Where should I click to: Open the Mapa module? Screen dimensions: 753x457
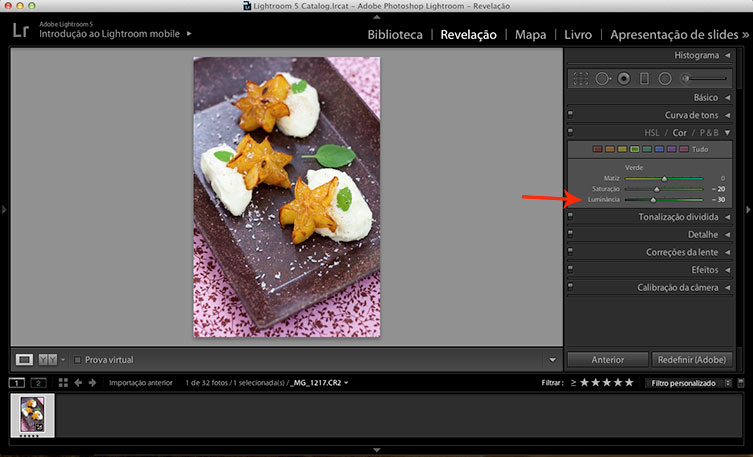point(530,34)
